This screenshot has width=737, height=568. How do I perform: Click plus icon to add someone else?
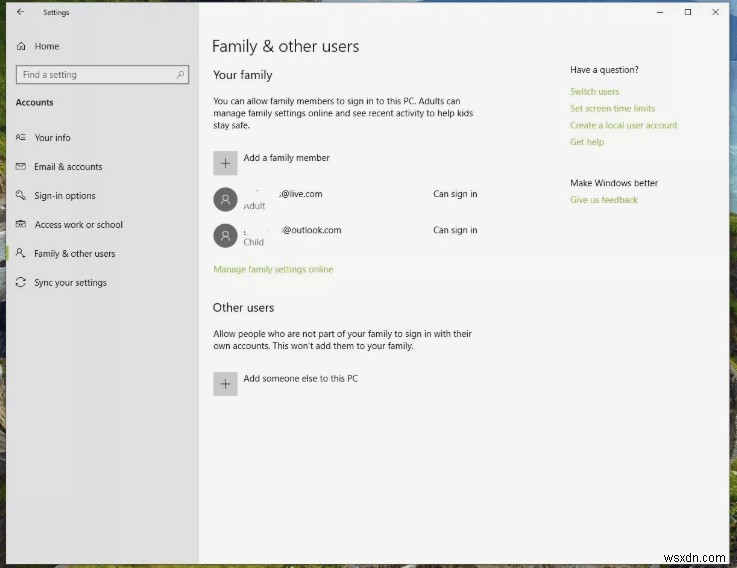tap(225, 384)
